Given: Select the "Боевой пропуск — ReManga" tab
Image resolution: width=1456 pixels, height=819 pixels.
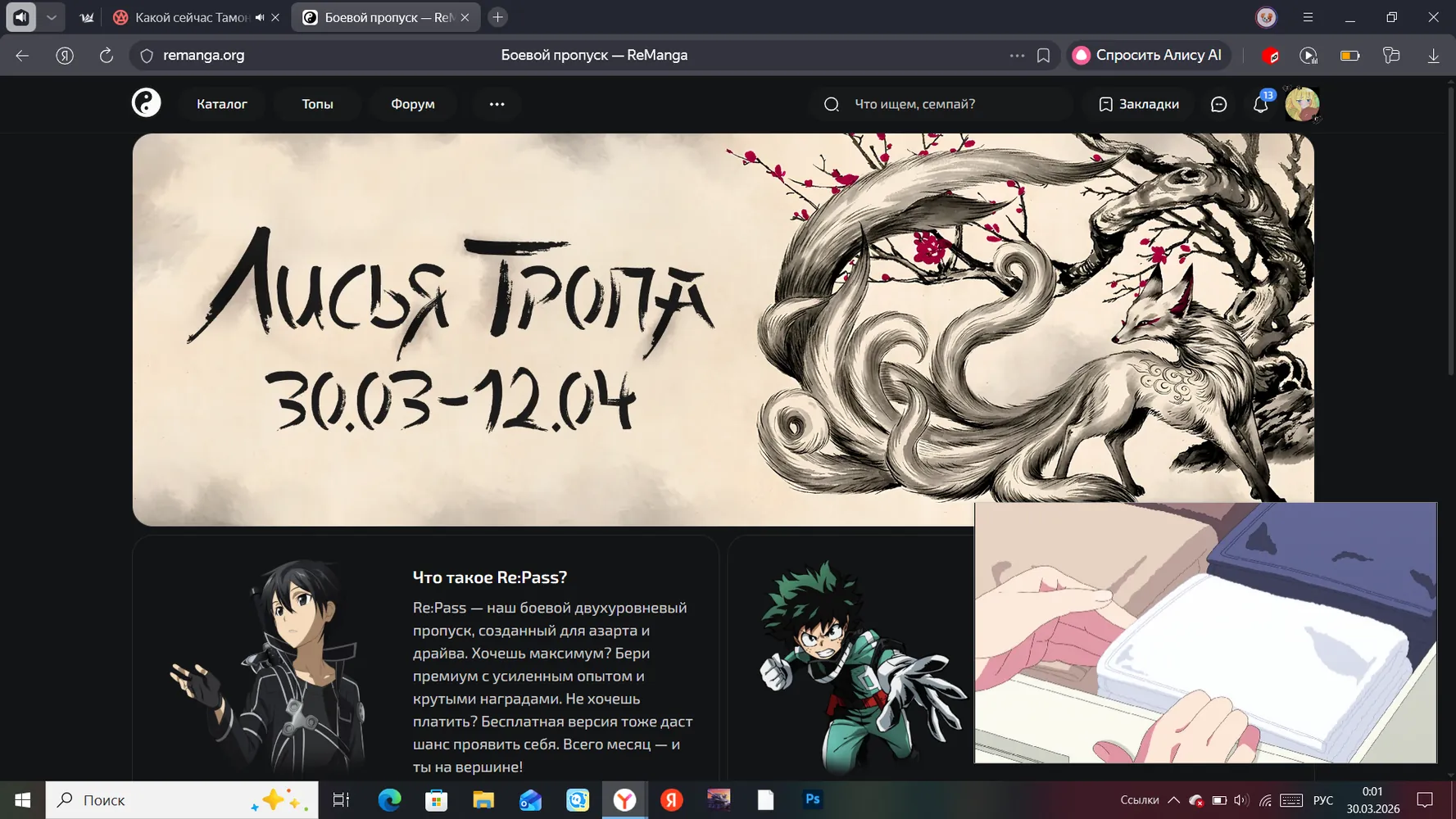Looking at the screenshot, I should point(386,17).
